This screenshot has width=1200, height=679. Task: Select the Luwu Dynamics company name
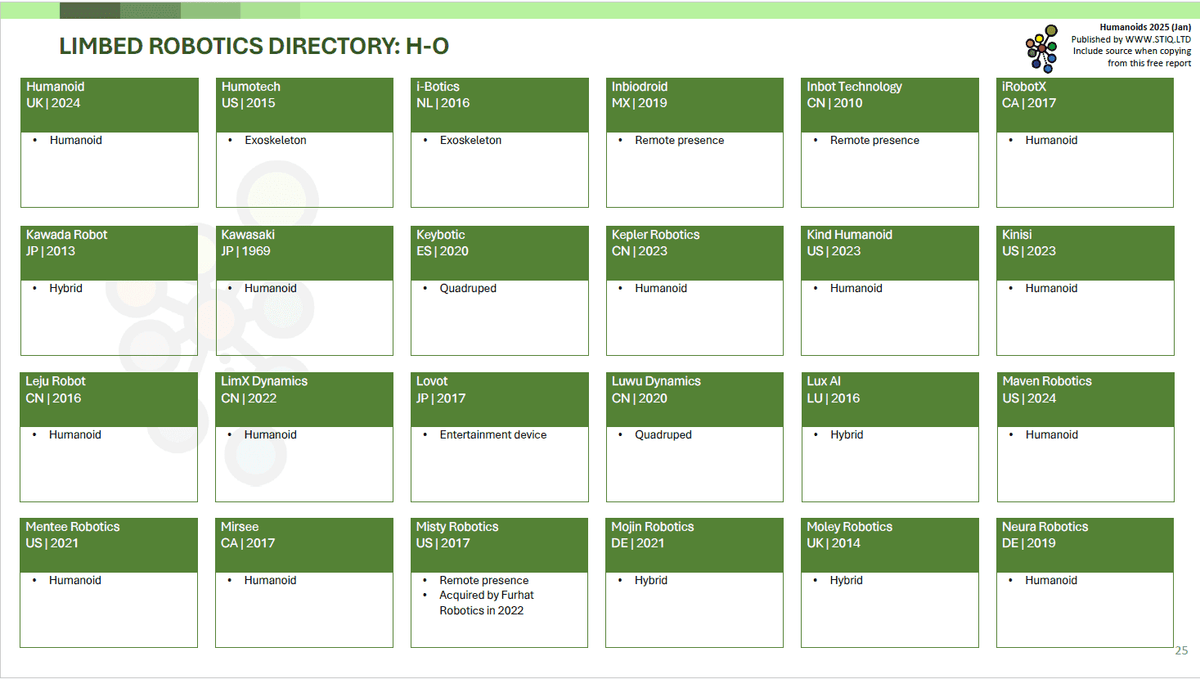tap(656, 382)
